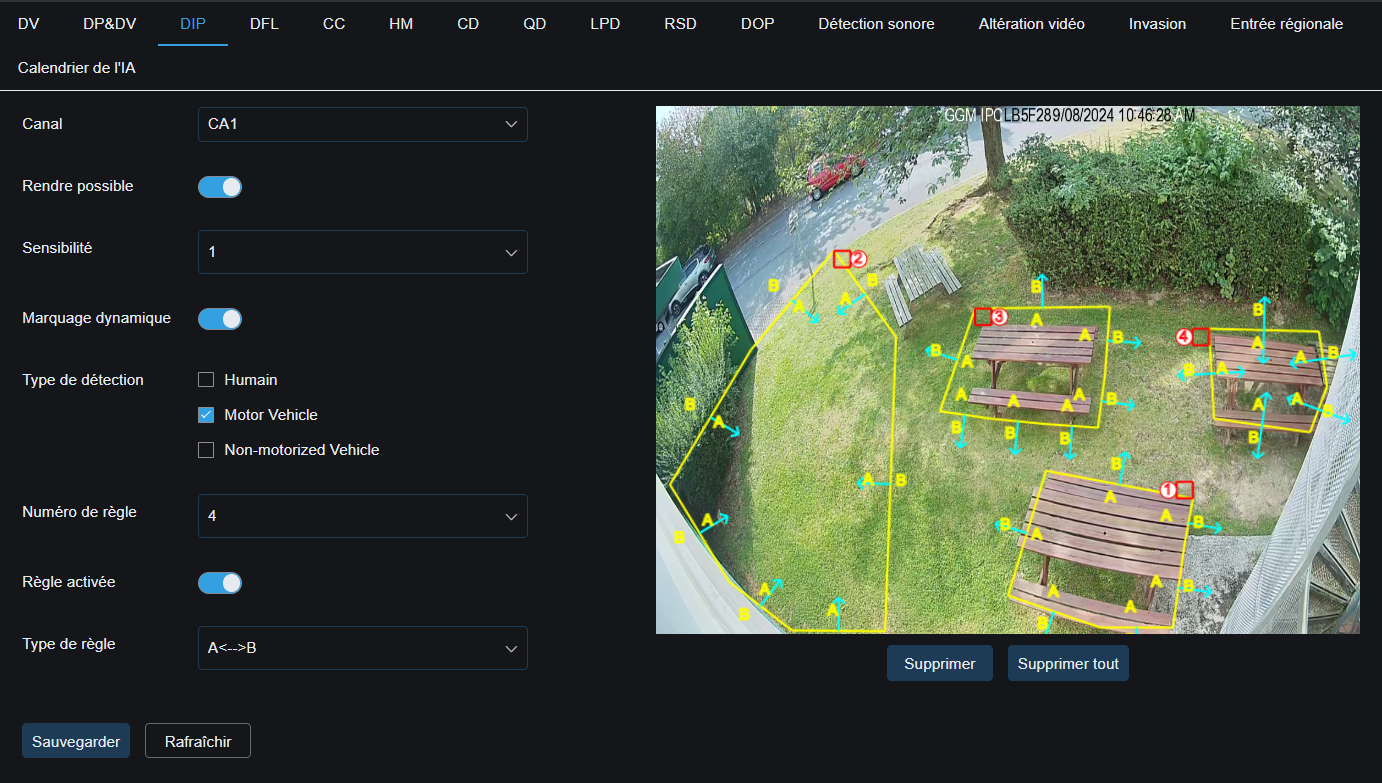
Task: Switch to the Détection sonore tab
Action: point(876,23)
